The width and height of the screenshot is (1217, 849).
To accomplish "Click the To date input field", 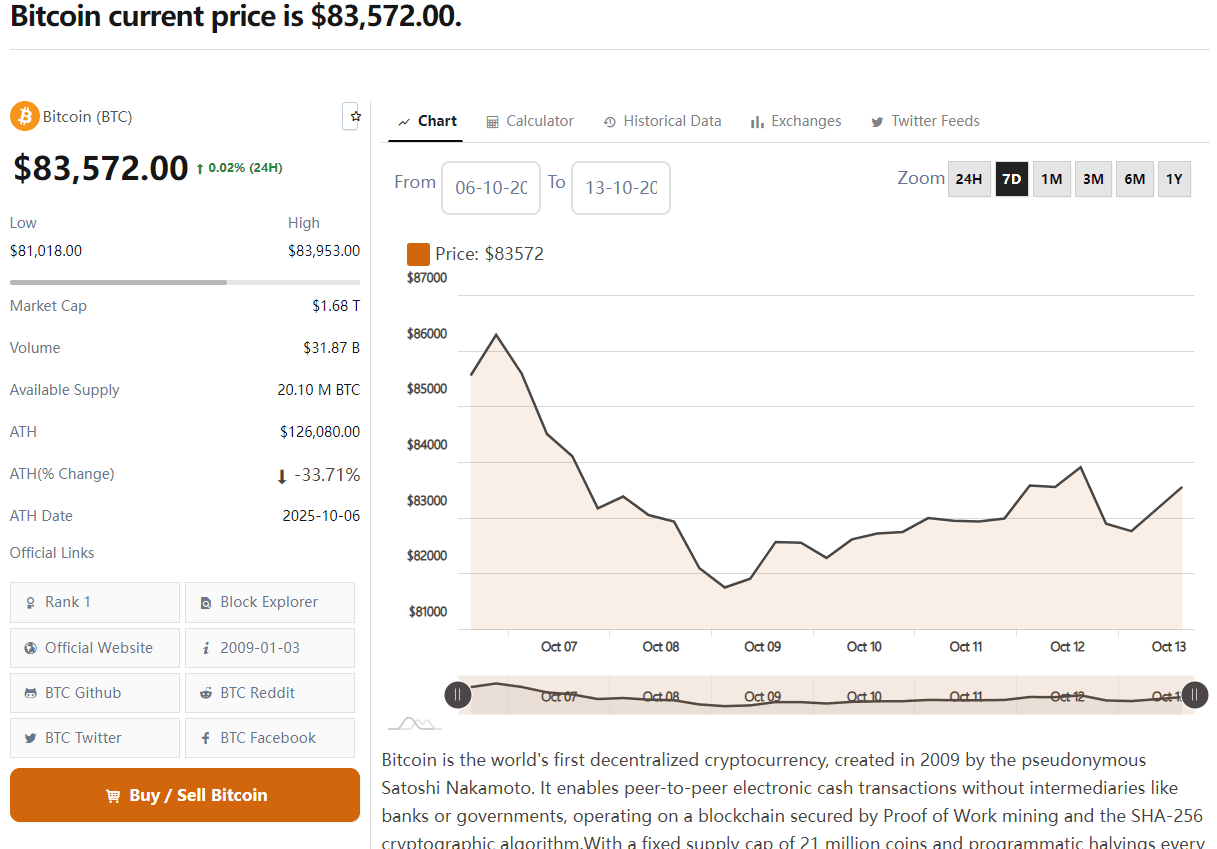I will pos(621,188).
